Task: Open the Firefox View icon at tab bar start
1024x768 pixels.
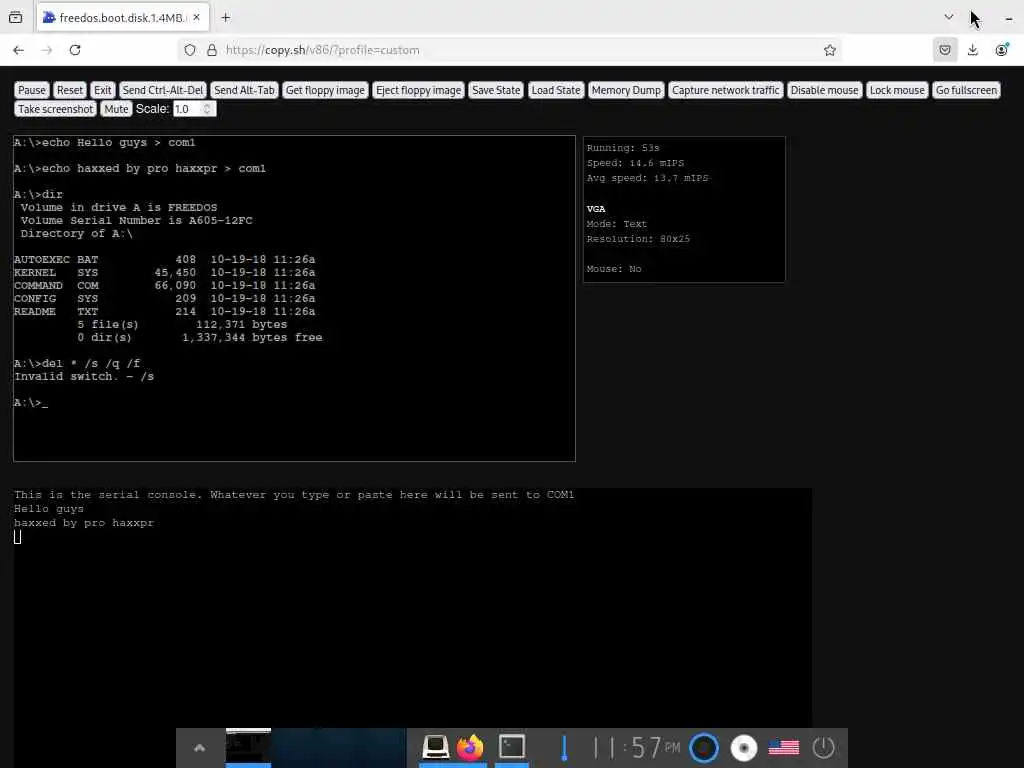Action: (16, 18)
